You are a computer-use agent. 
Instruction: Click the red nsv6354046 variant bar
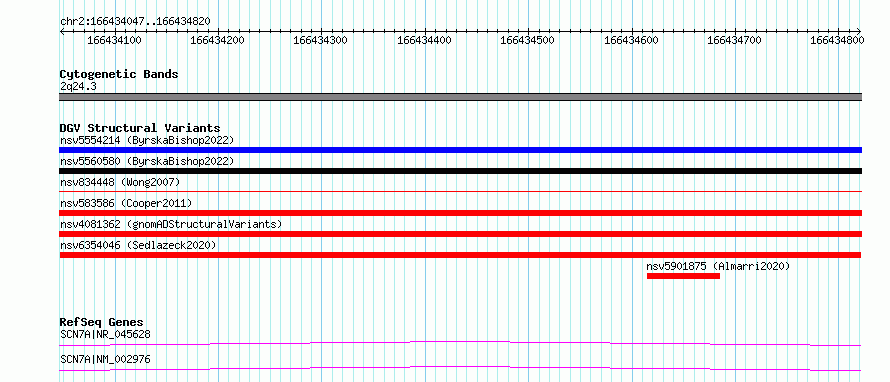pyautogui.click(x=460, y=255)
